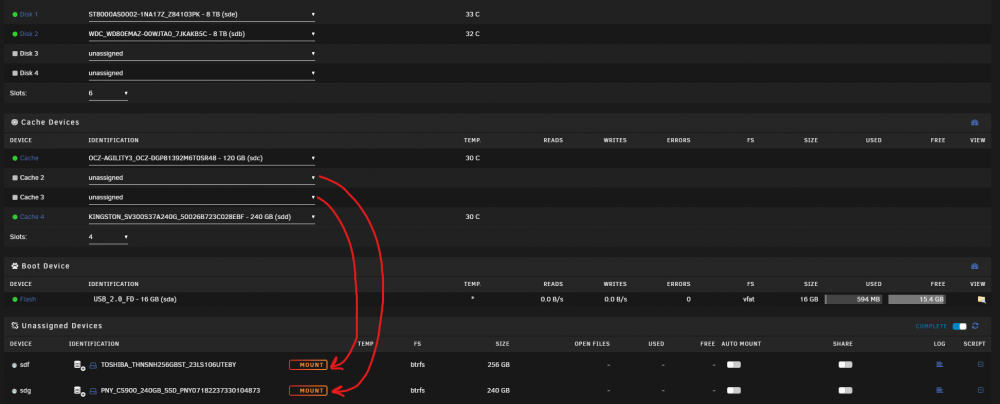Click the green status dot for Flash

click(x=15, y=299)
